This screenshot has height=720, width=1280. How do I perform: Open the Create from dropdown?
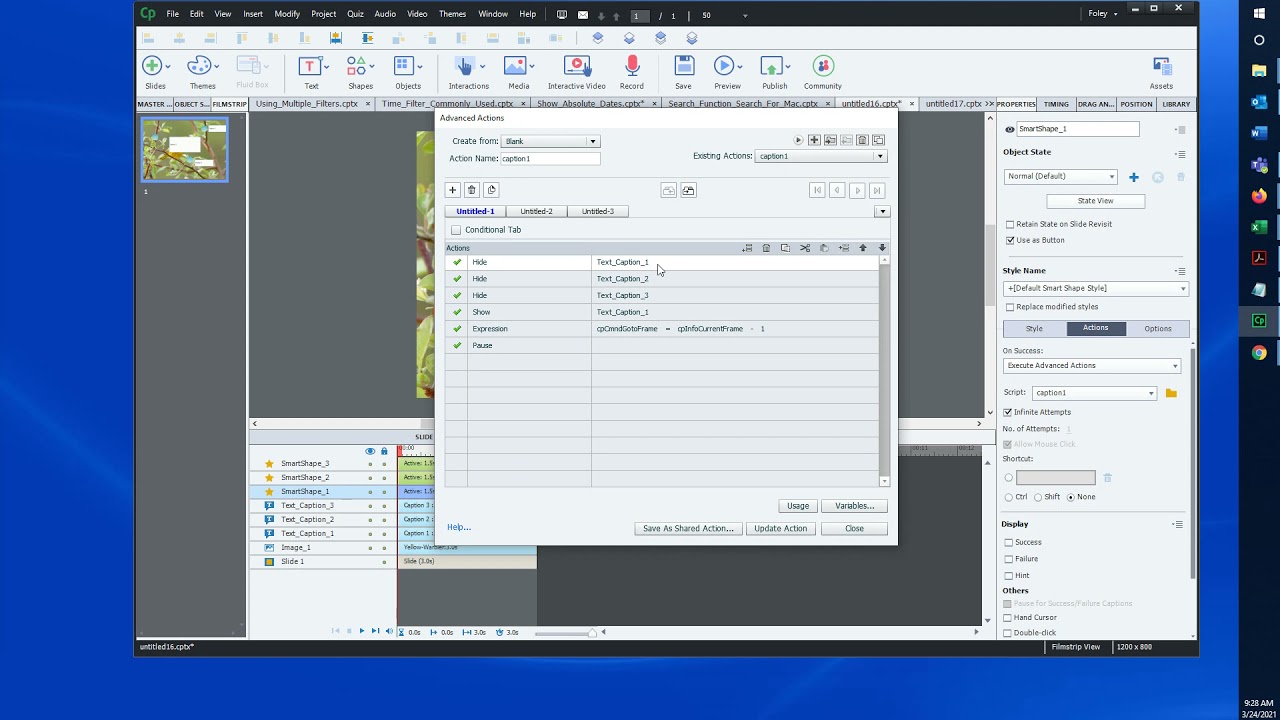click(549, 141)
